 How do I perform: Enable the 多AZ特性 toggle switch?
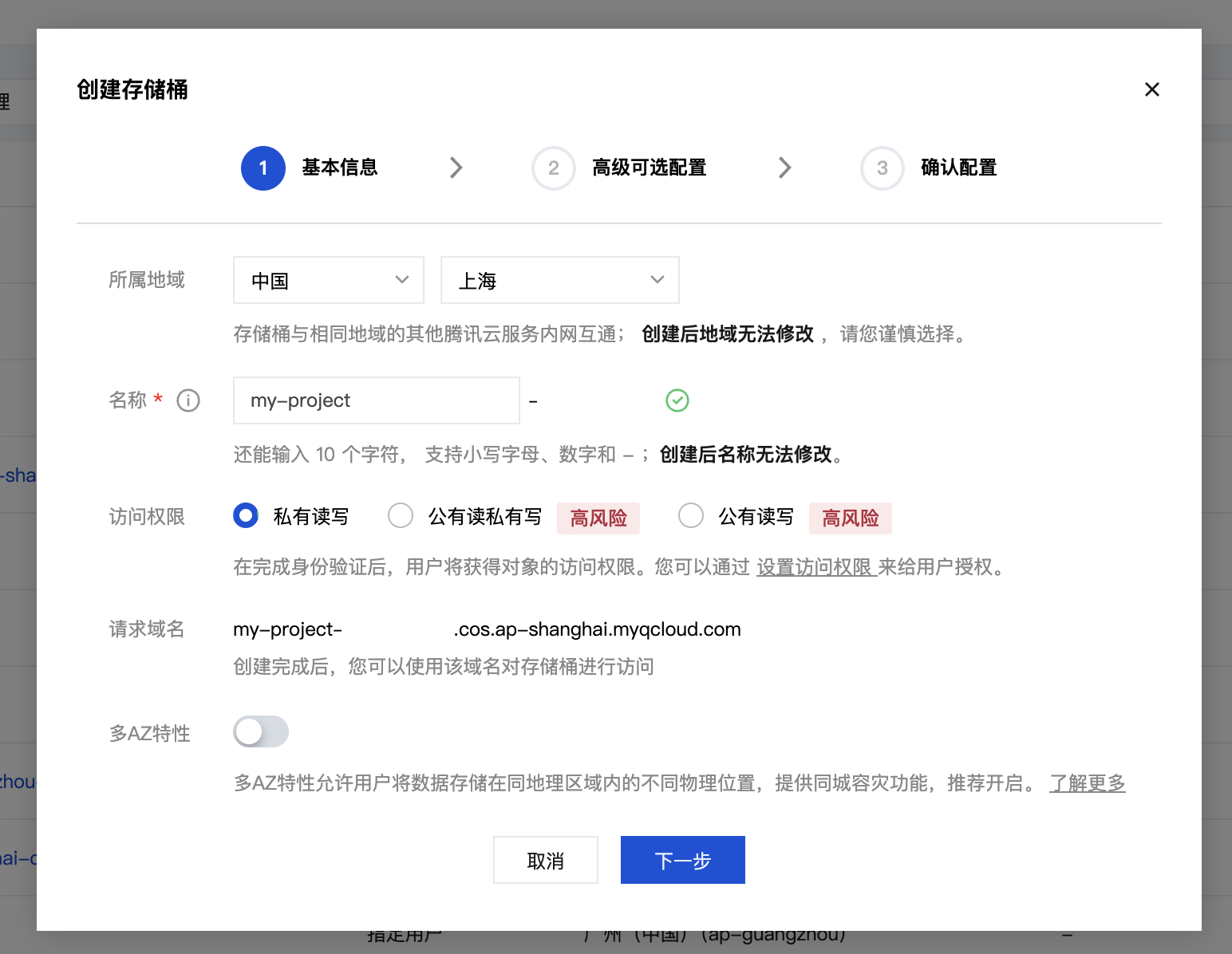(261, 731)
